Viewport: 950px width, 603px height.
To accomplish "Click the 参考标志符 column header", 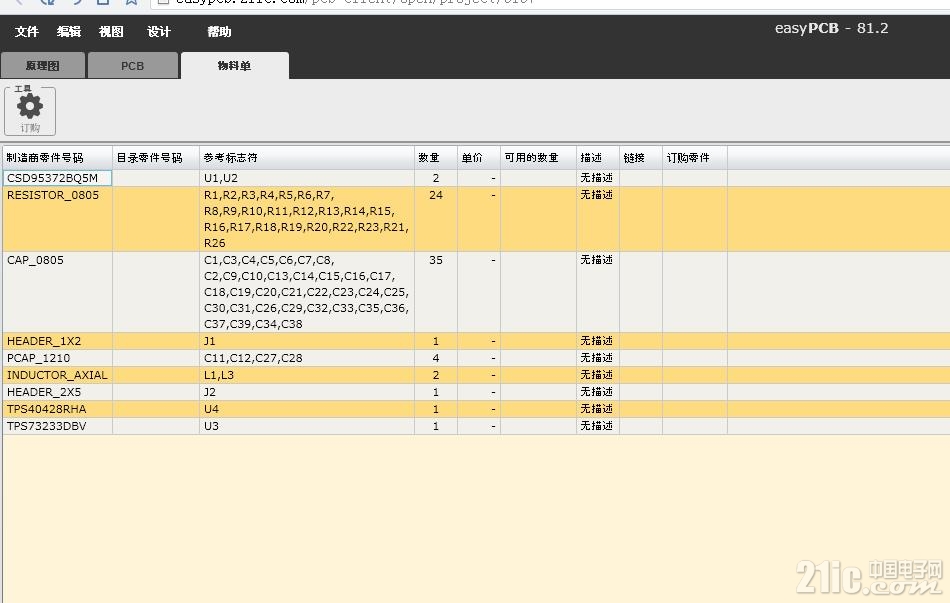I will 307,158.
